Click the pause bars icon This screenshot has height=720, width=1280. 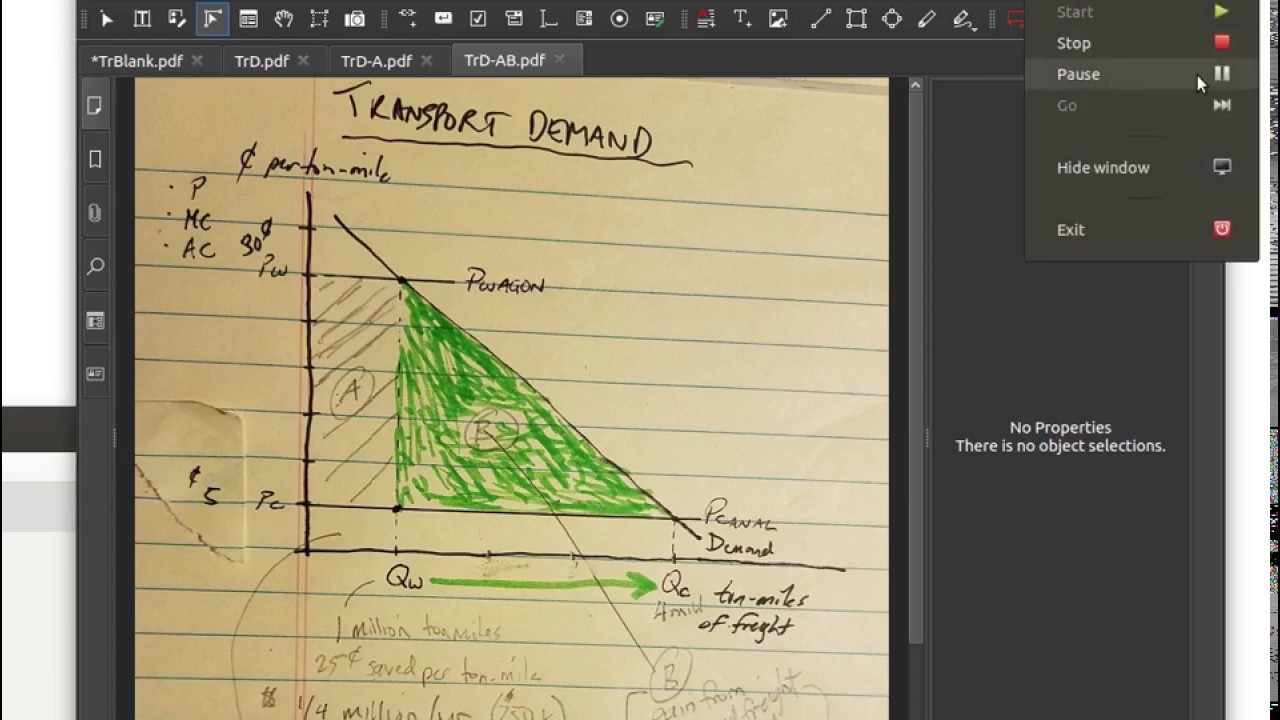pyautogui.click(x=1222, y=73)
